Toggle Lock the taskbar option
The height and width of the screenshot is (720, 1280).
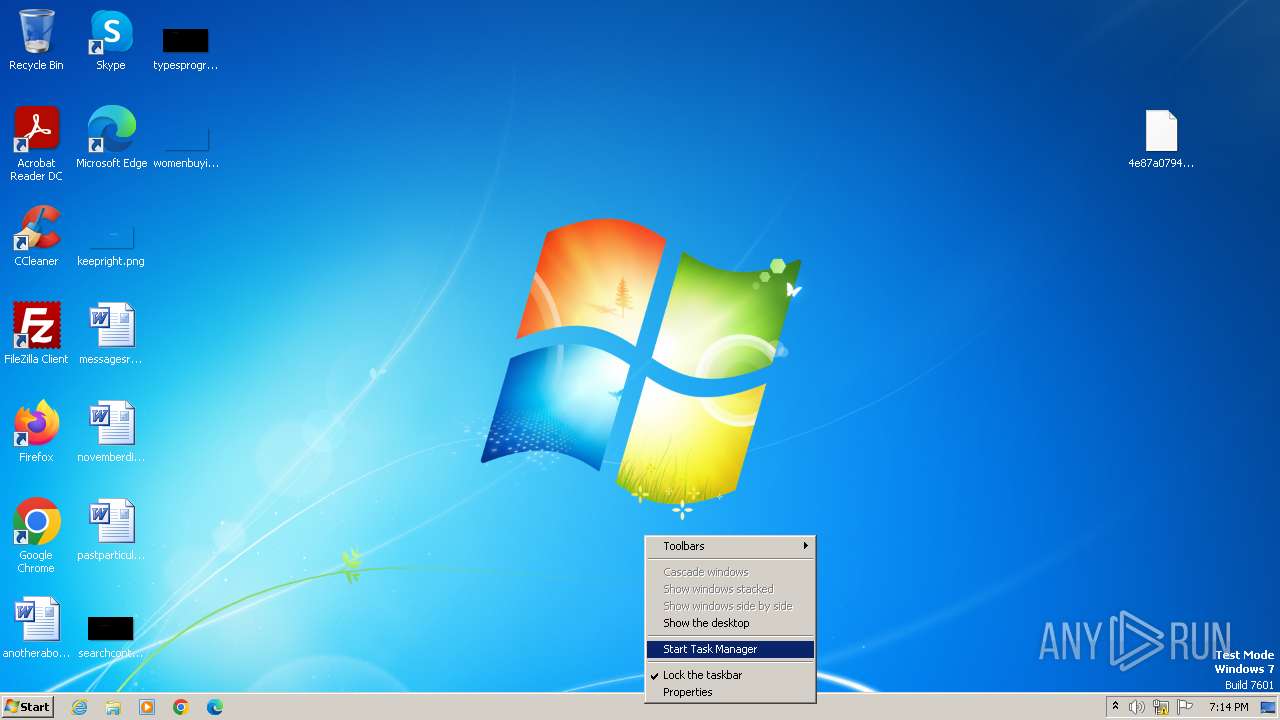[730, 675]
